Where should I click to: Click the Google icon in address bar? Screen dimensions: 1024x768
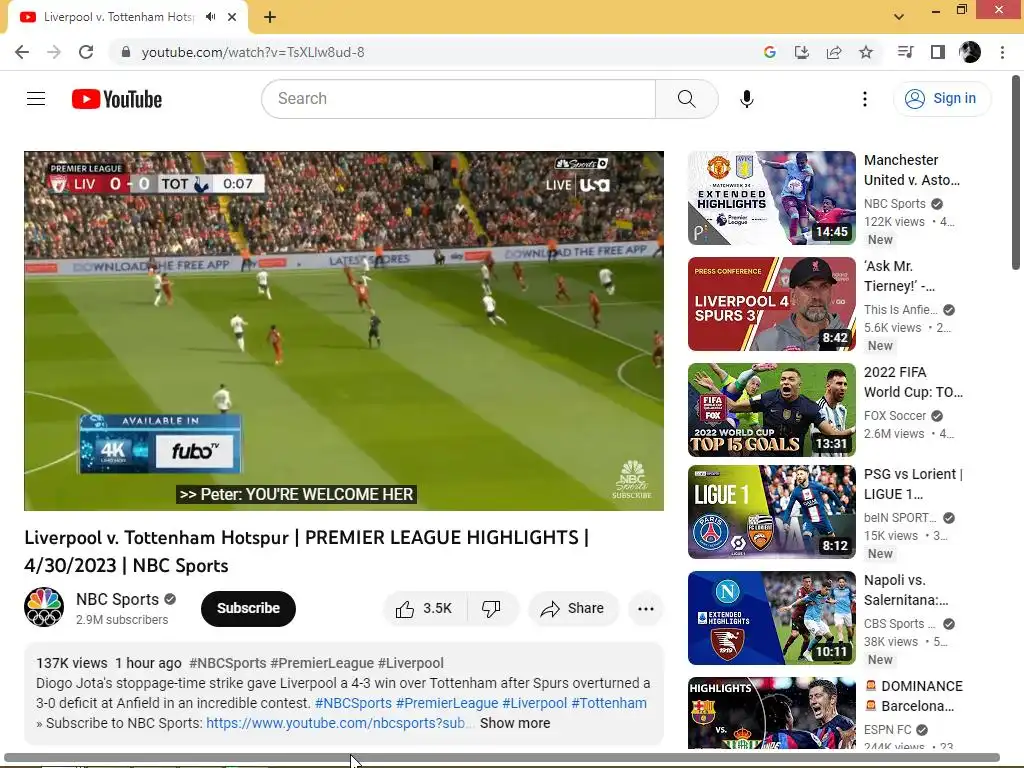pos(769,52)
